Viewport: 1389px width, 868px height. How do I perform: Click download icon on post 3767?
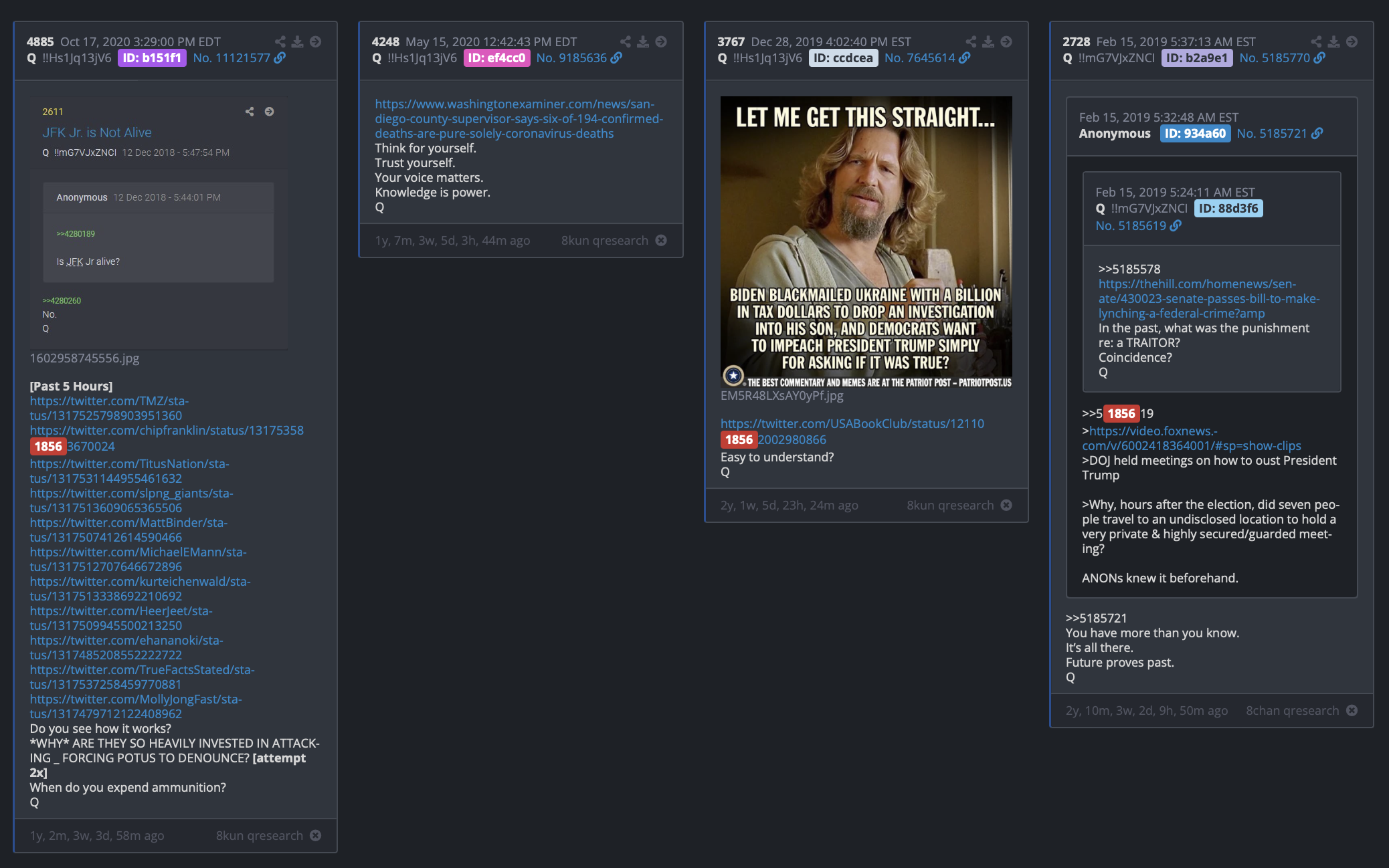point(988,41)
